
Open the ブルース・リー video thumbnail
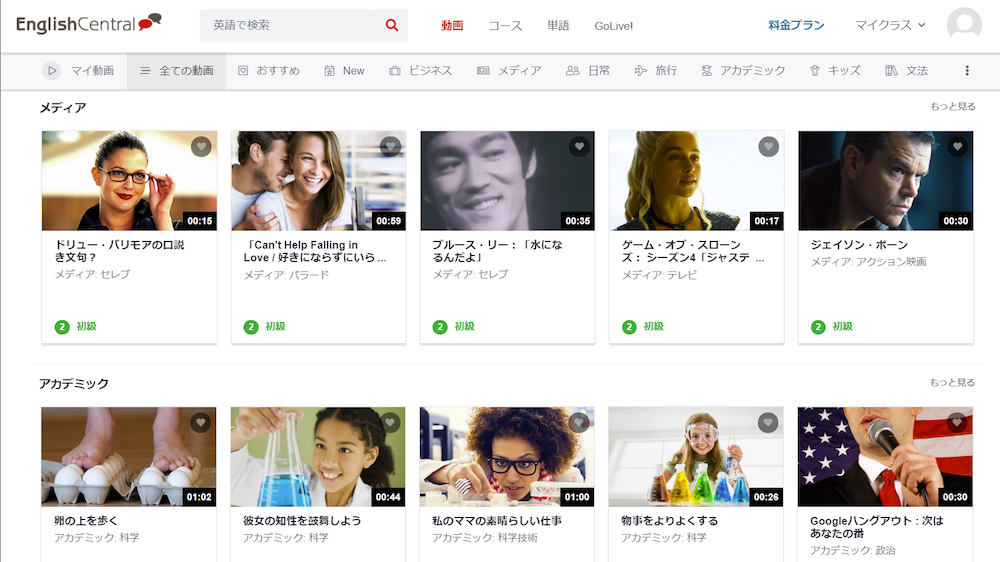508,181
